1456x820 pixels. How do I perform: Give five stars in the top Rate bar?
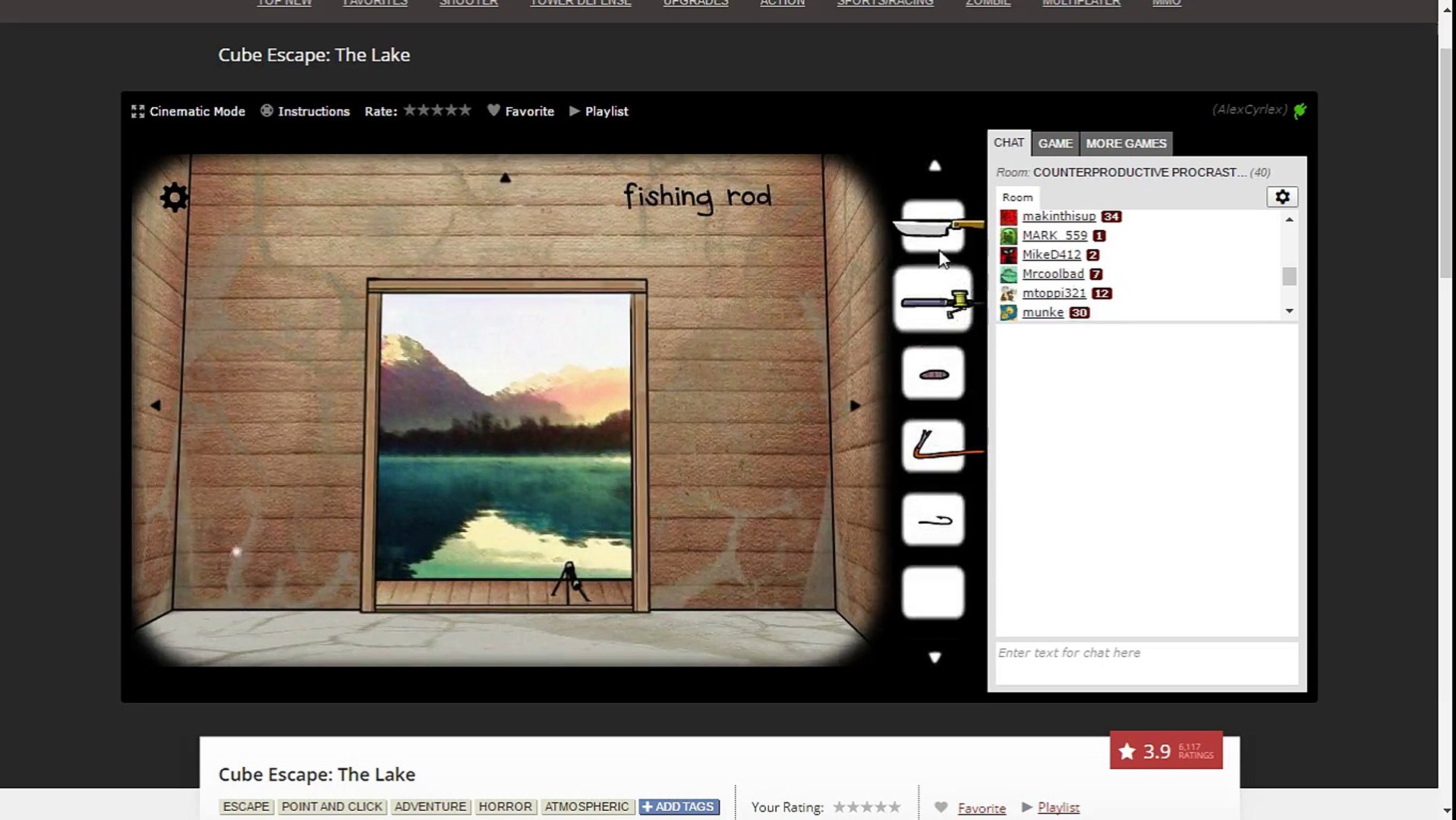click(465, 110)
